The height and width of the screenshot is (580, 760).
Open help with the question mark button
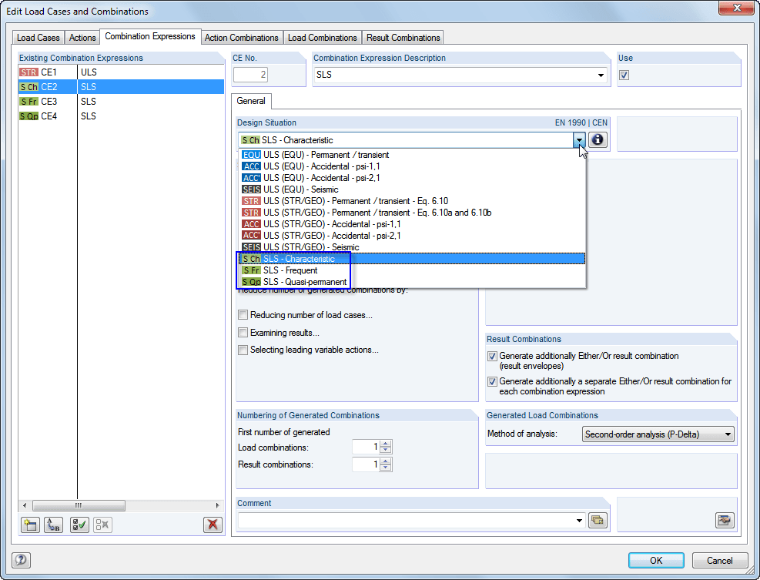point(21,560)
